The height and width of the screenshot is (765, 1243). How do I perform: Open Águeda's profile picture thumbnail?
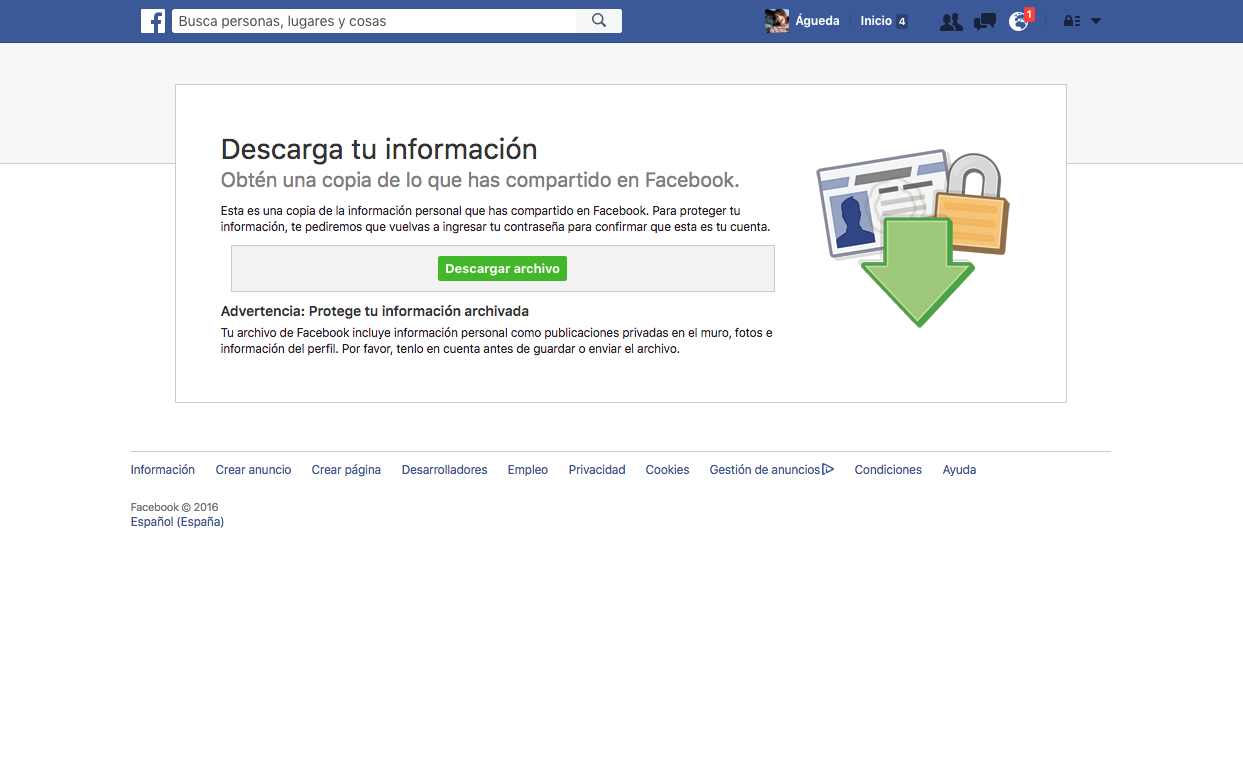tap(776, 20)
